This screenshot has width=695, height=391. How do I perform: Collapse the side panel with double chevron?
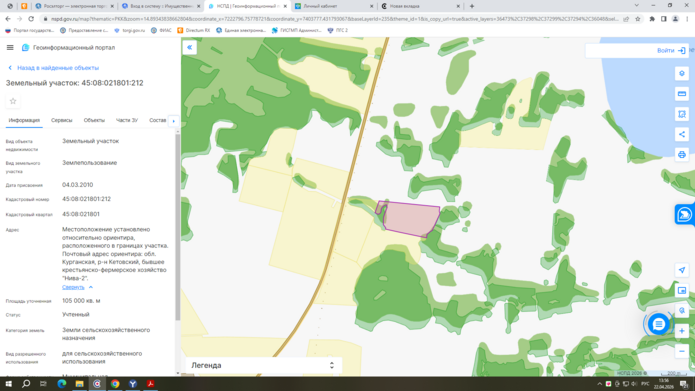[189, 47]
